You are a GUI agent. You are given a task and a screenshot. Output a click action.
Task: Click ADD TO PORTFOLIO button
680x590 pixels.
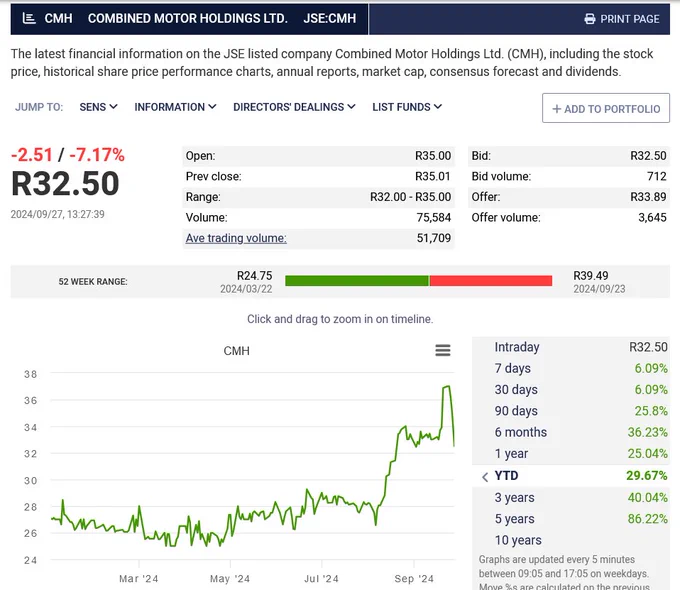pos(606,108)
